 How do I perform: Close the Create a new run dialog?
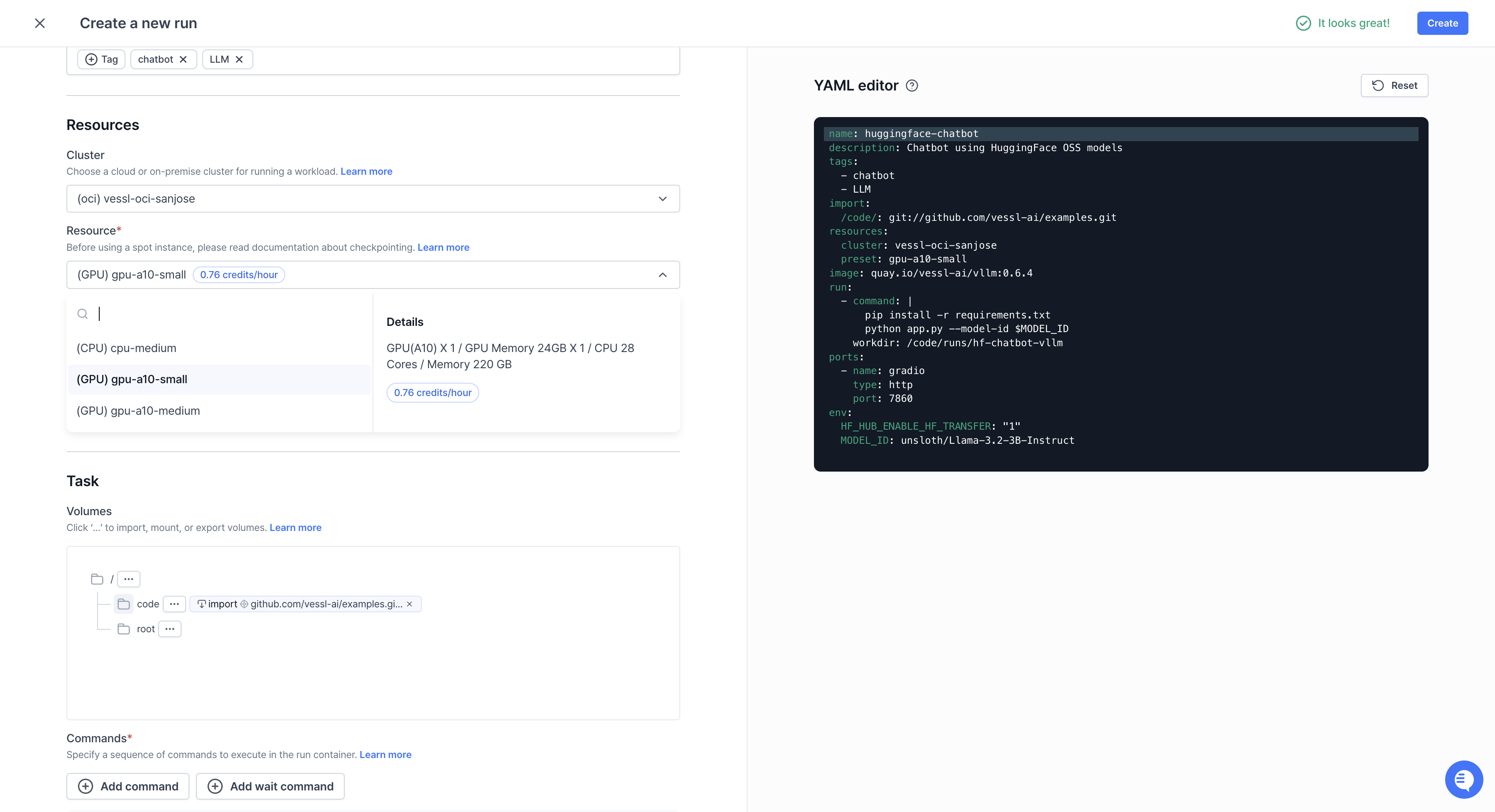pyautogui.click(x=39, y=23)
